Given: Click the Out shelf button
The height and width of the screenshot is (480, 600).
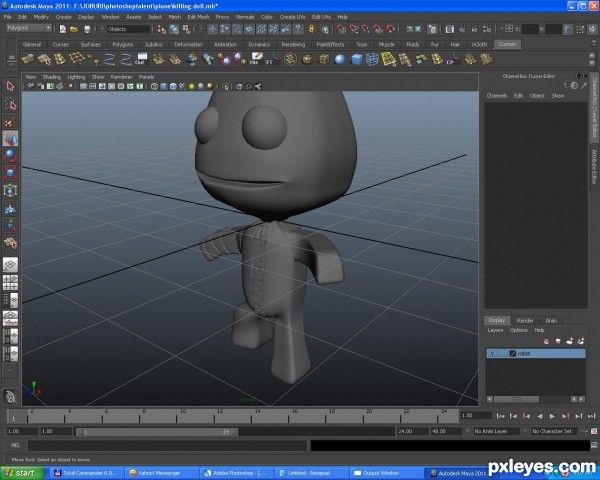Looking at the screenshot, I should pyautogui.click(x=142, y=59).
